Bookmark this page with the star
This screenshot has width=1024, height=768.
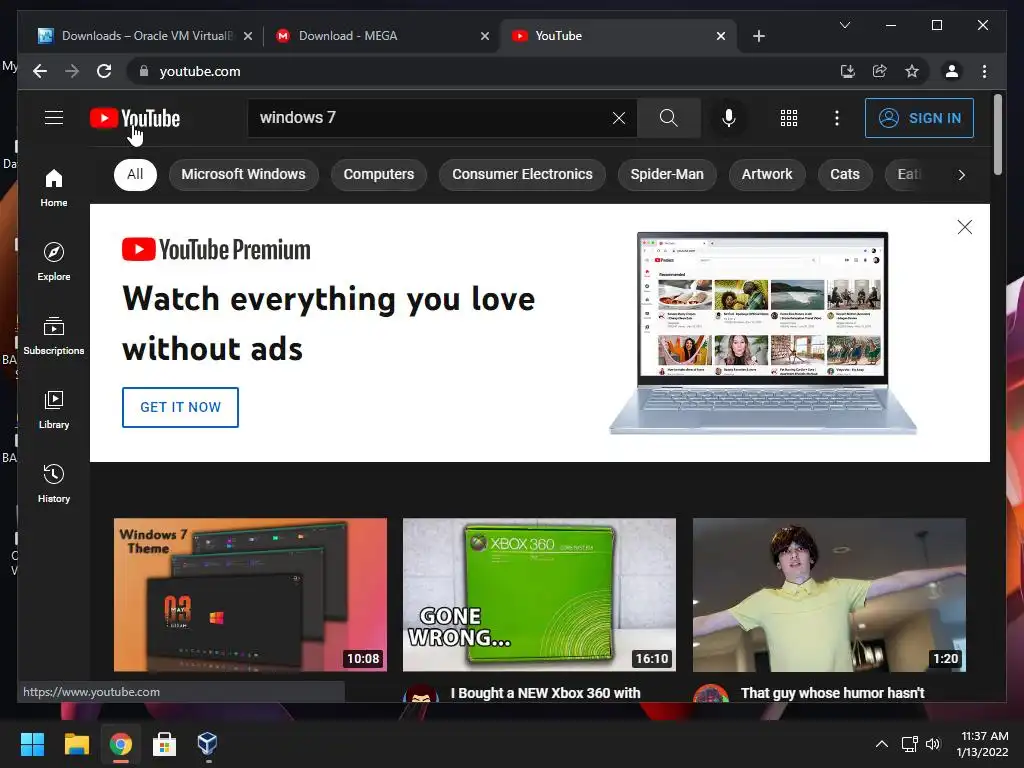(912, 71)
